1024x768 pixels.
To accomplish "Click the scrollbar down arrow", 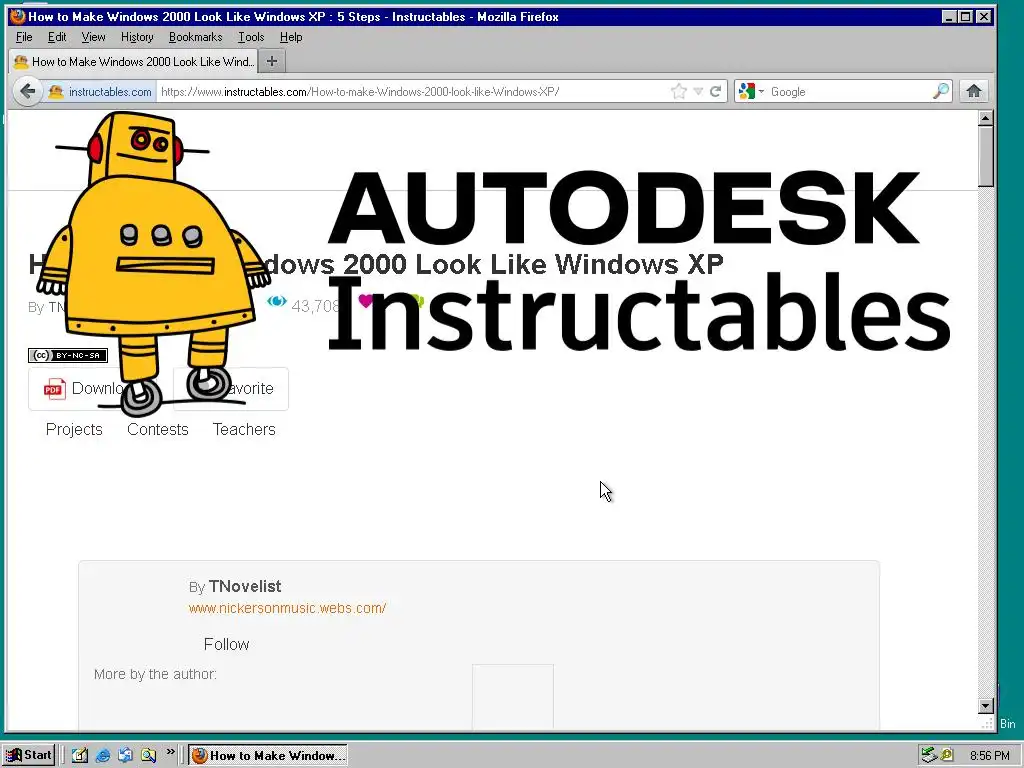I will click(x=986, y=705).
